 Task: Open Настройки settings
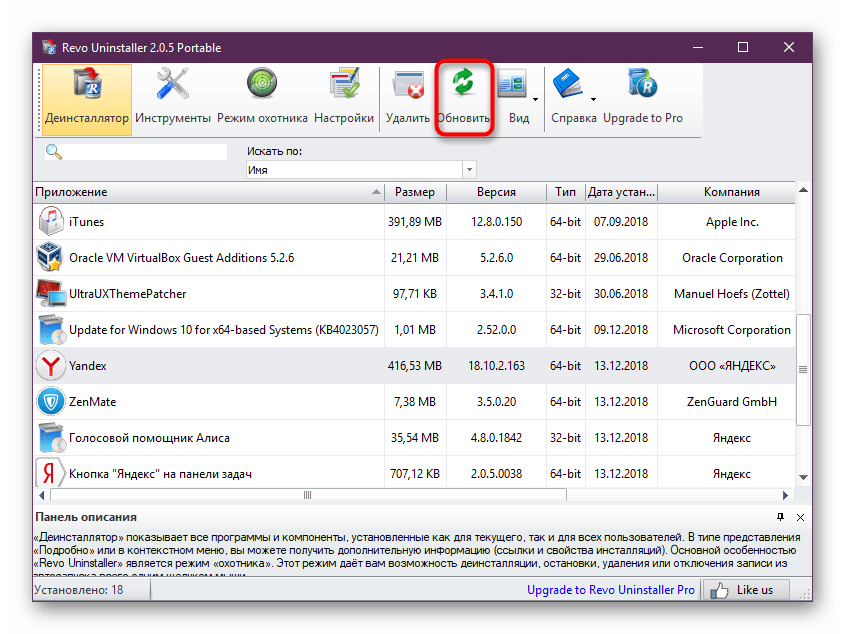point(344,99)
